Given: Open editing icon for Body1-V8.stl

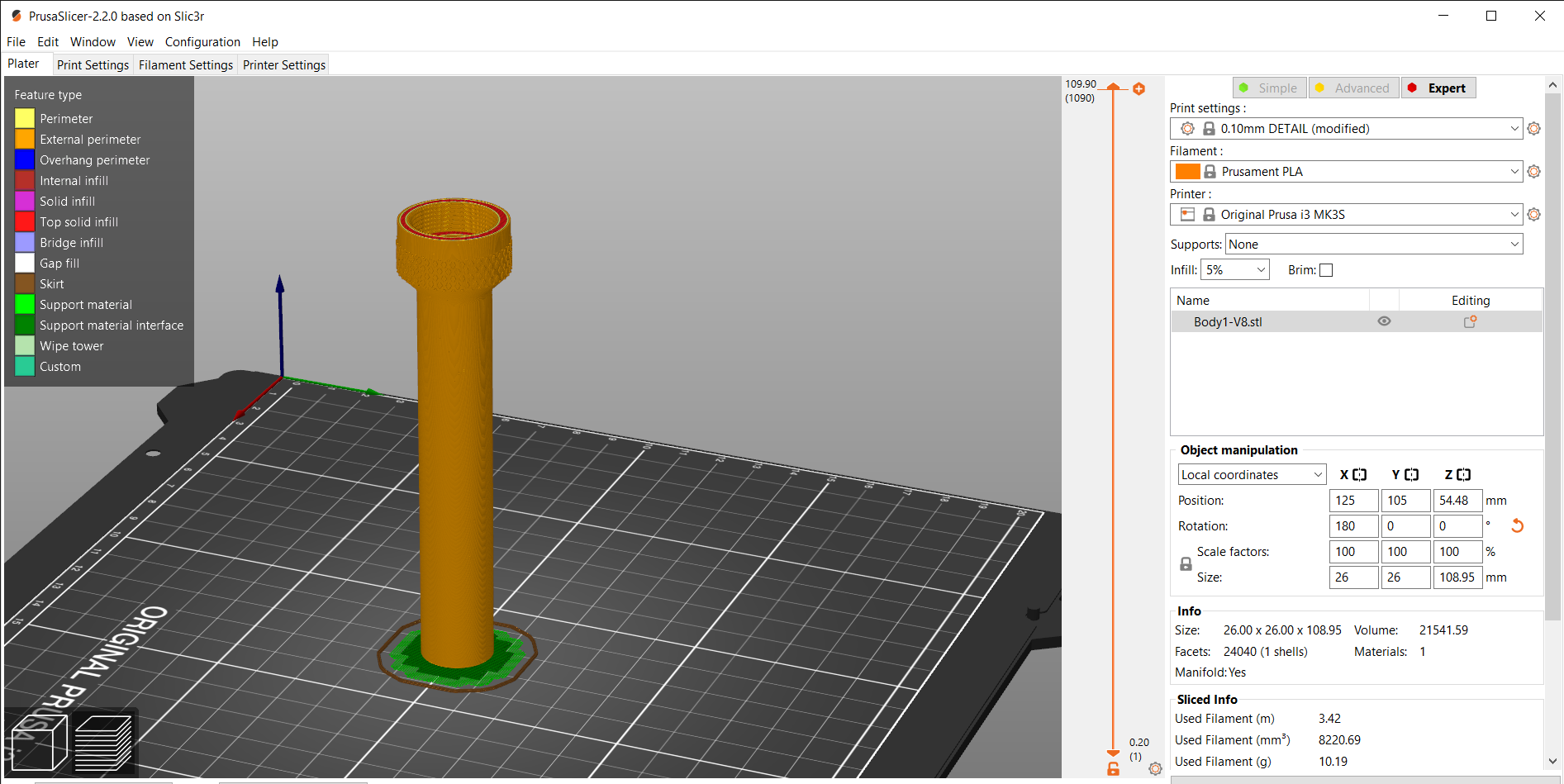Looking at the screenshot, I should 1471,321.
